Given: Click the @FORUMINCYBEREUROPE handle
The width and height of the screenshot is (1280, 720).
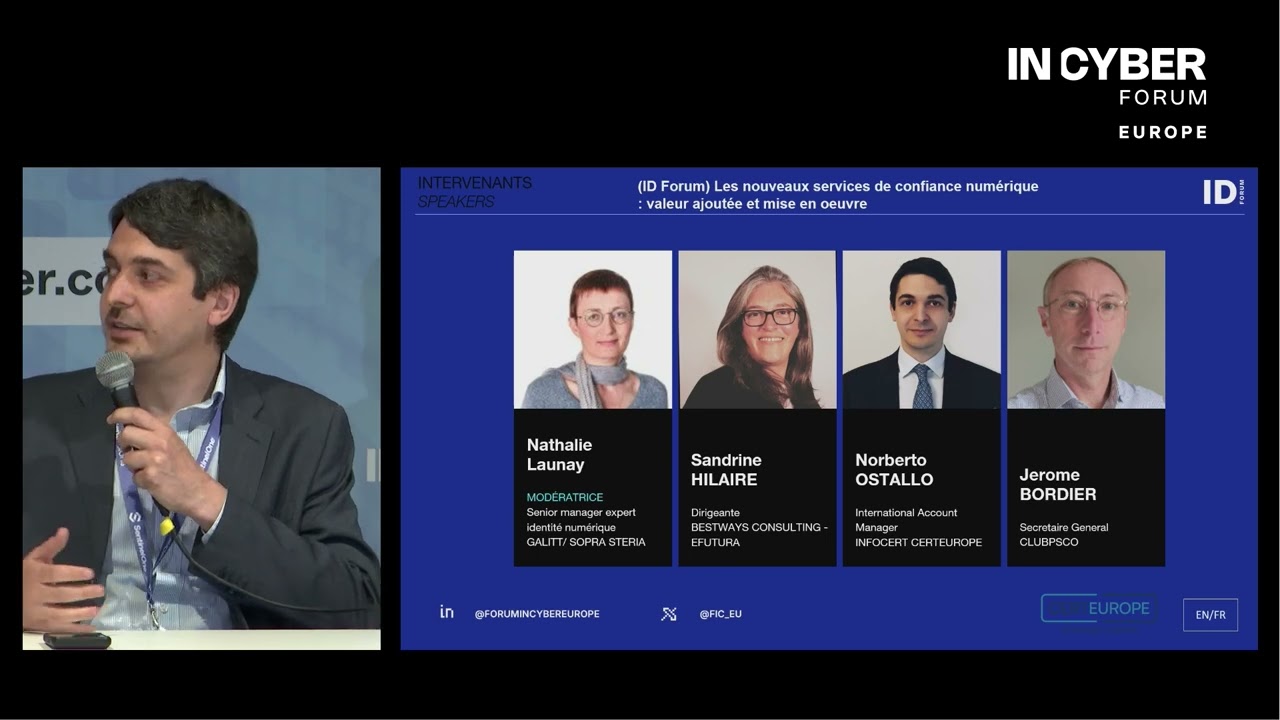Looking at the screenshot, I should [x=537, y=614].
